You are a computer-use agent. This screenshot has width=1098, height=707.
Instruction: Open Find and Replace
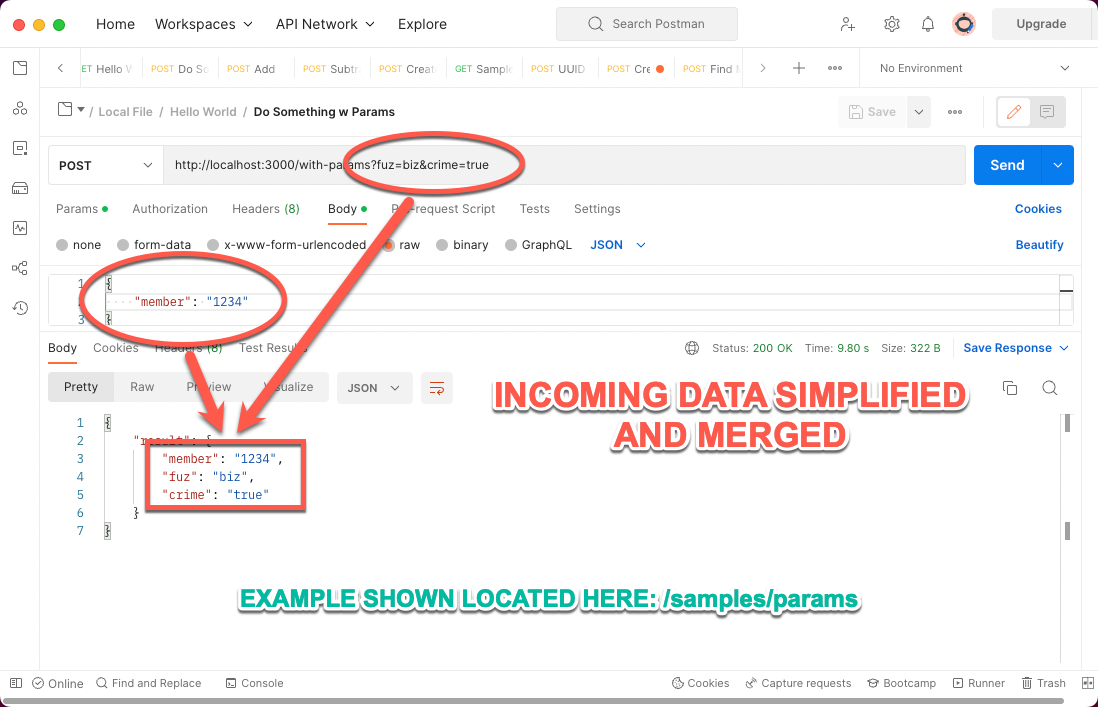148,683
